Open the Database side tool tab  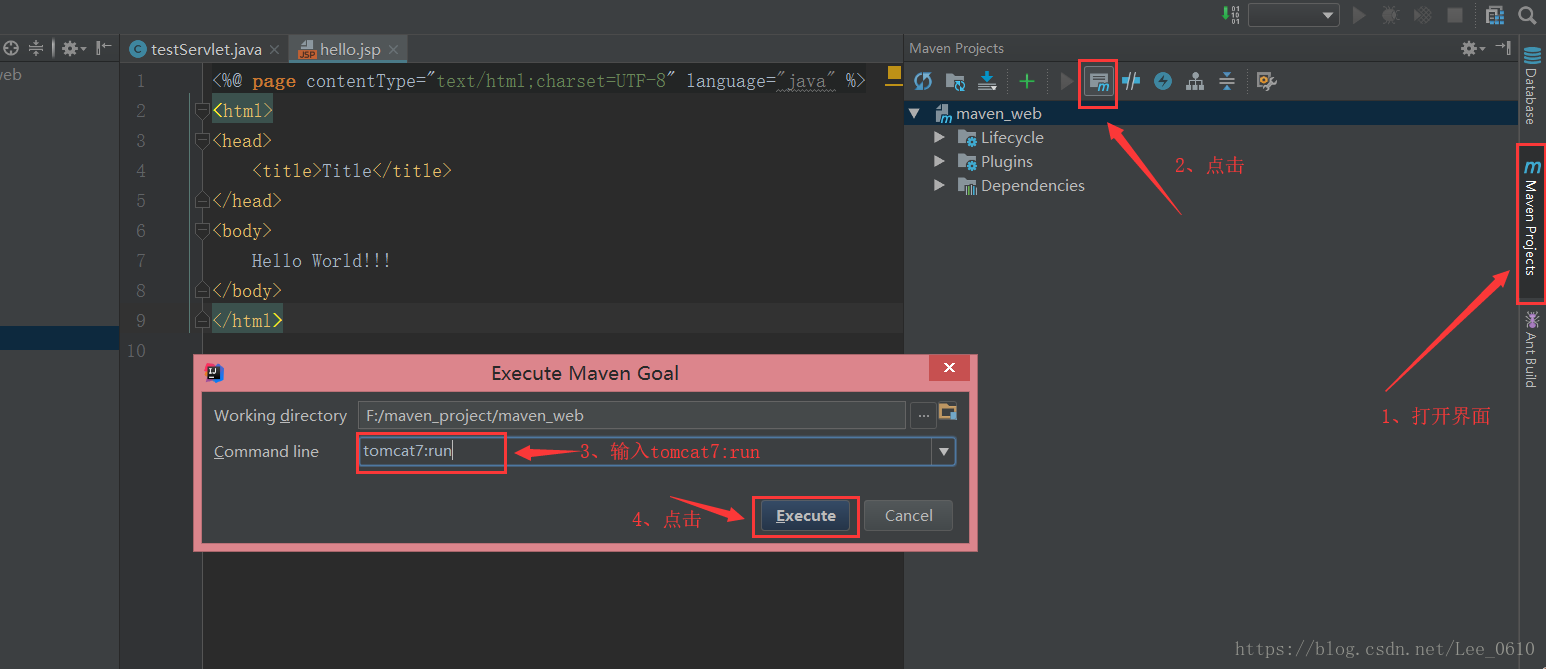tap(1531, 86)
